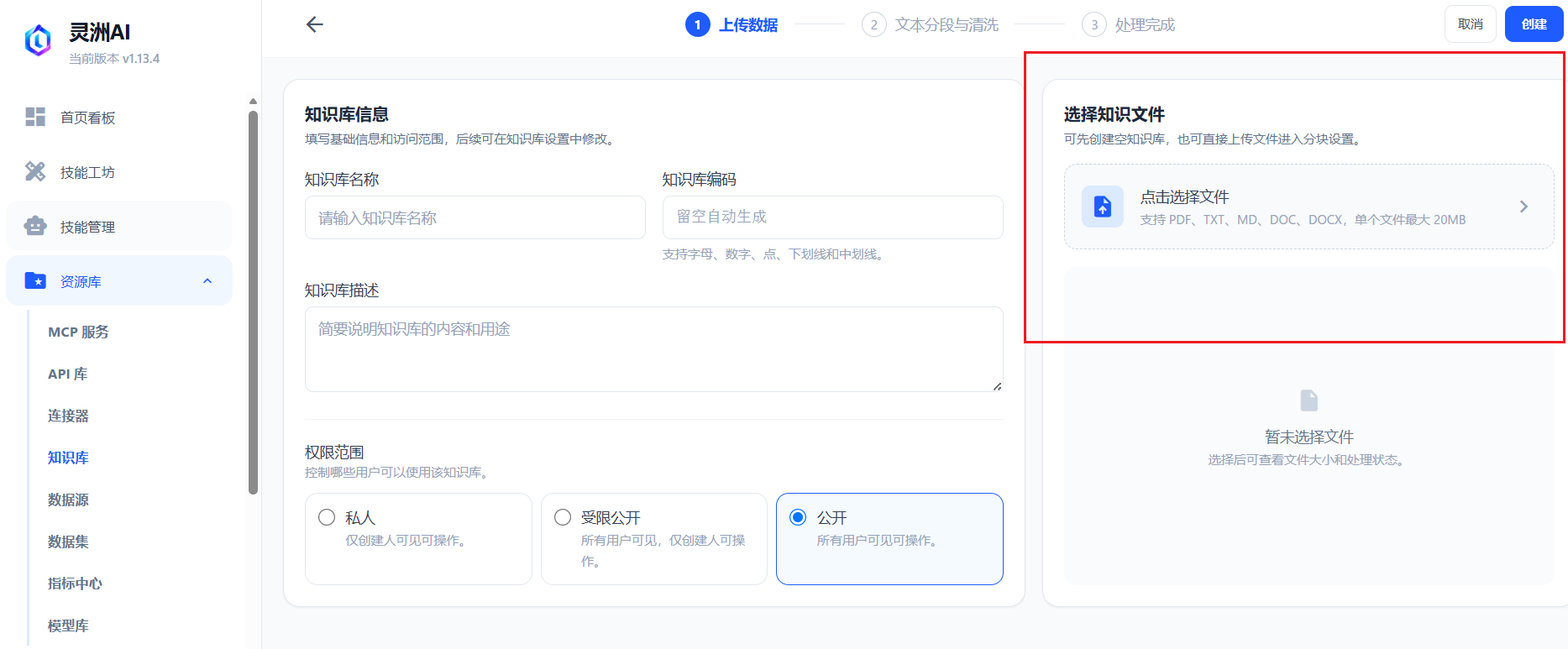Click the 技能管理 robot icon
1568x649 pixels.
click(x=35, y=226)
